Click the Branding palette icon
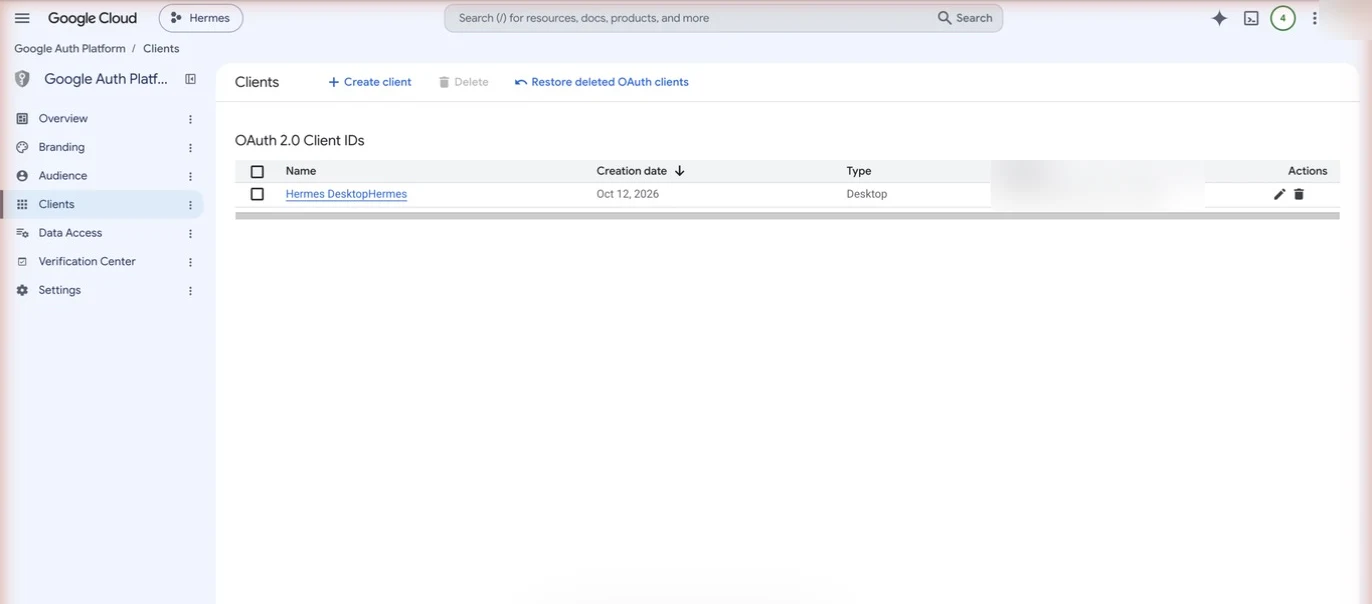This screenshot has height=604, width=1372. [22, 147]
